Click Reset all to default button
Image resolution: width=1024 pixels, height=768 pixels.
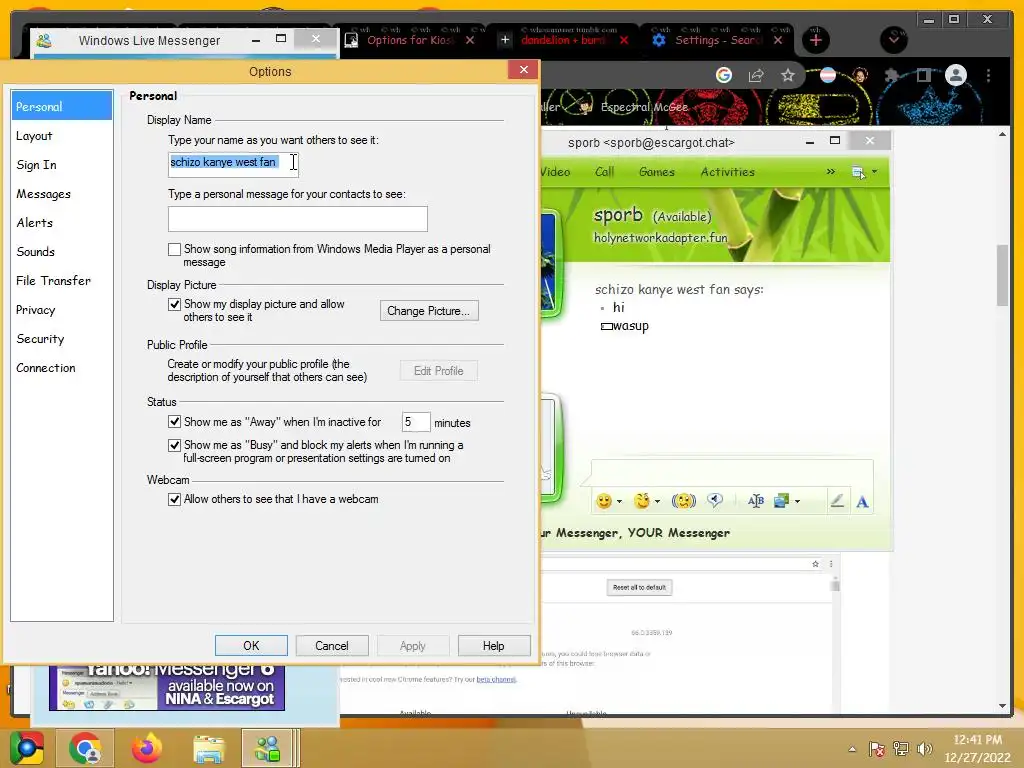(639, 588)
